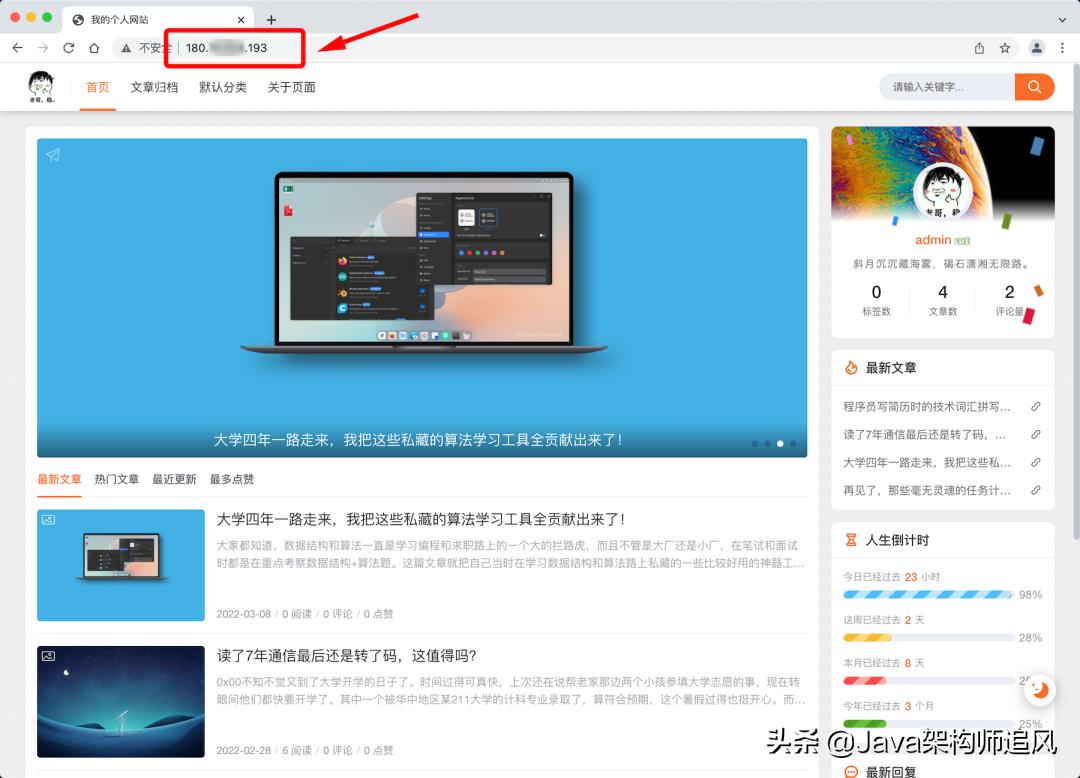
Task: Switch to the 热门文章 tab
Action: click(x=117, y=480)
